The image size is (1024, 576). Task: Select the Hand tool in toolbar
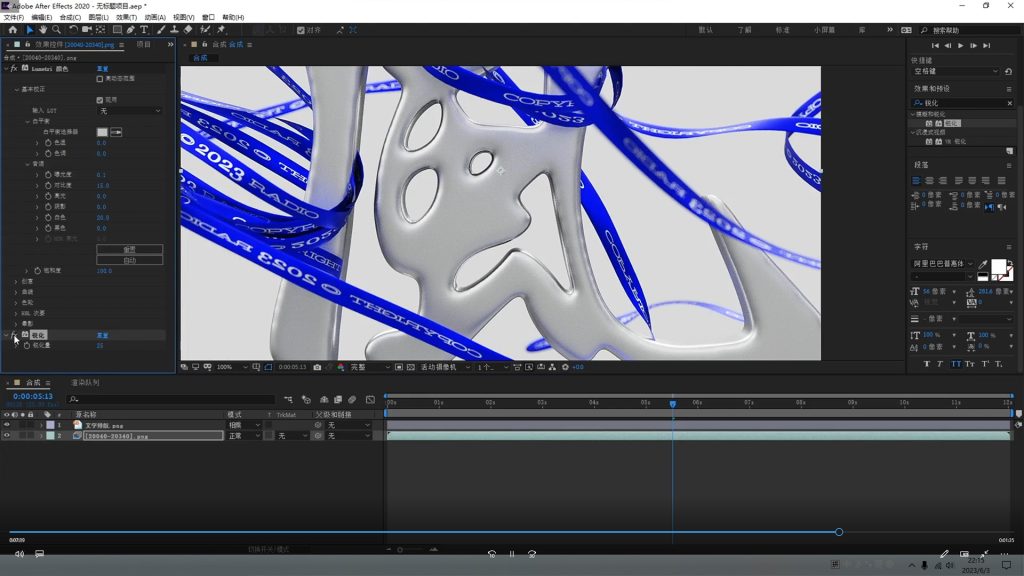click(43, 30)
